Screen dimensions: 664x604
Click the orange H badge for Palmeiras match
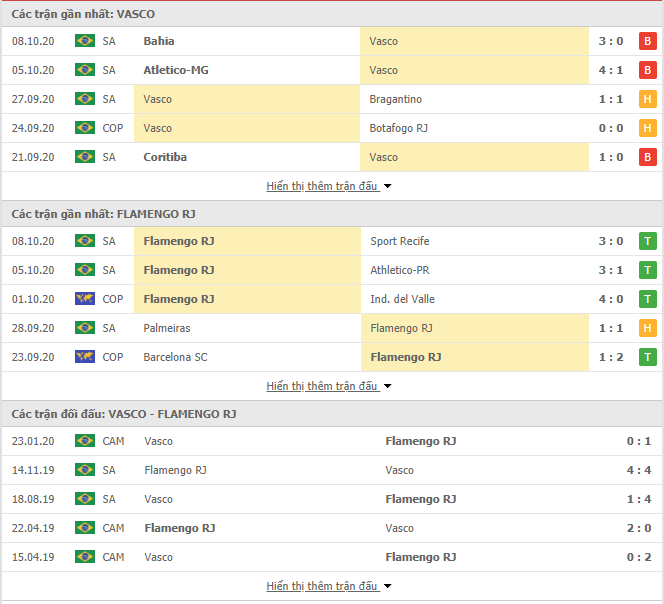point(647,328)
